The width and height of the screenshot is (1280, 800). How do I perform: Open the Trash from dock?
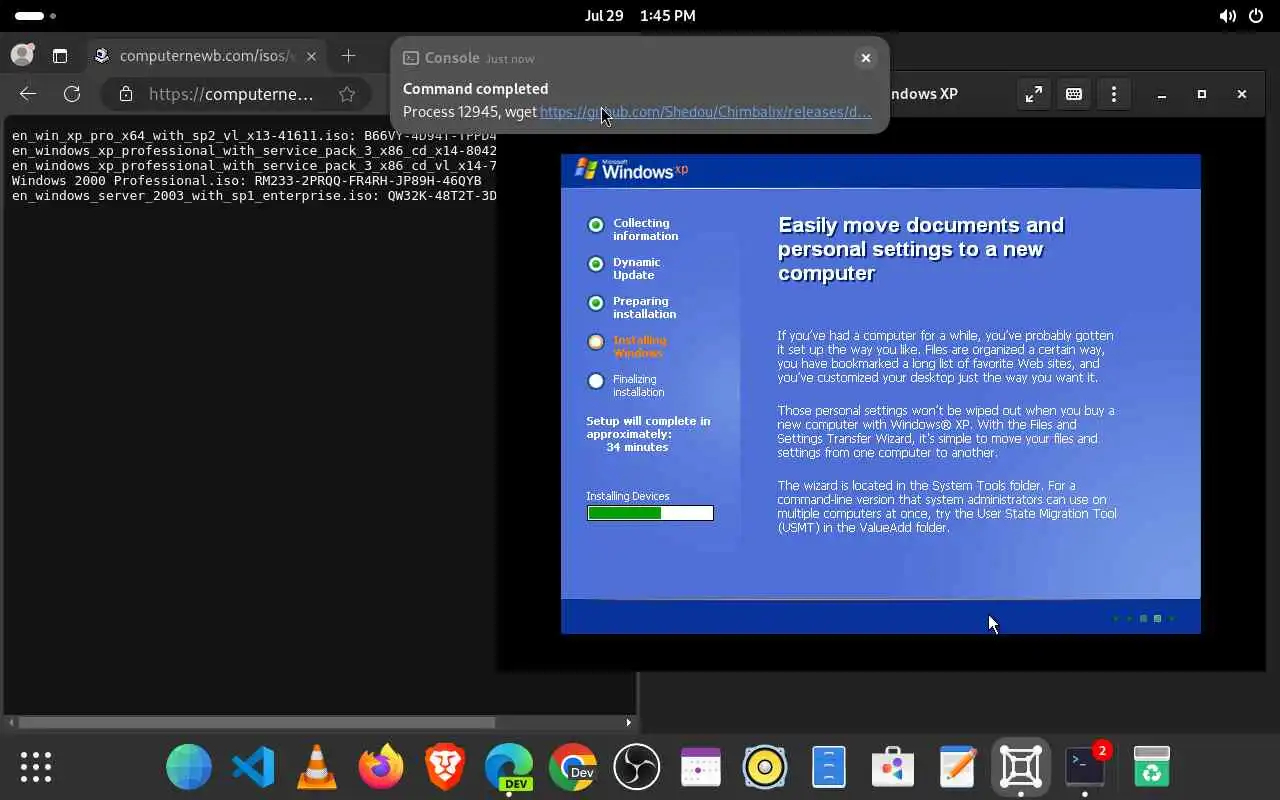point(1151,767)
